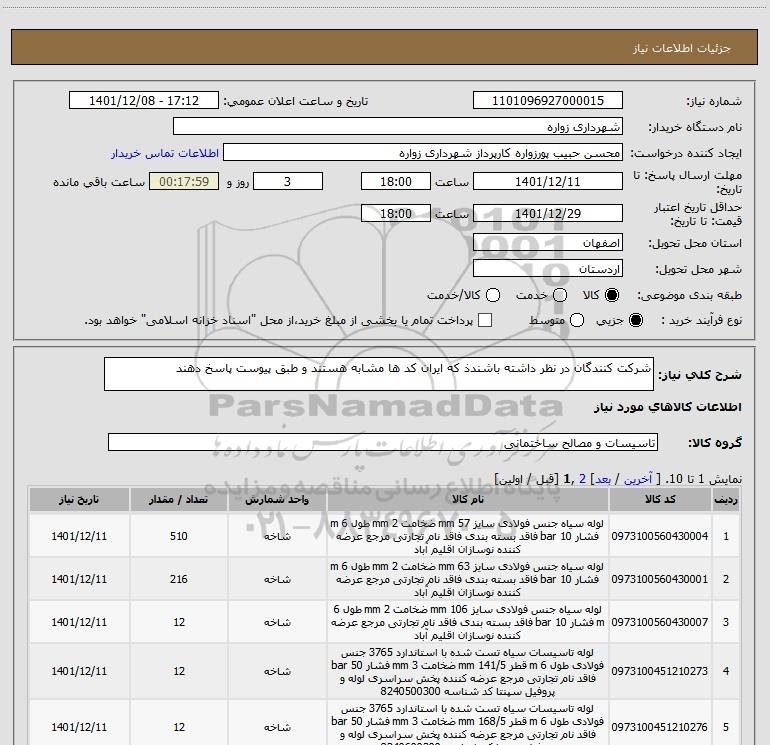Click the شهر محل تحویل اردستان field

point(548,269)
